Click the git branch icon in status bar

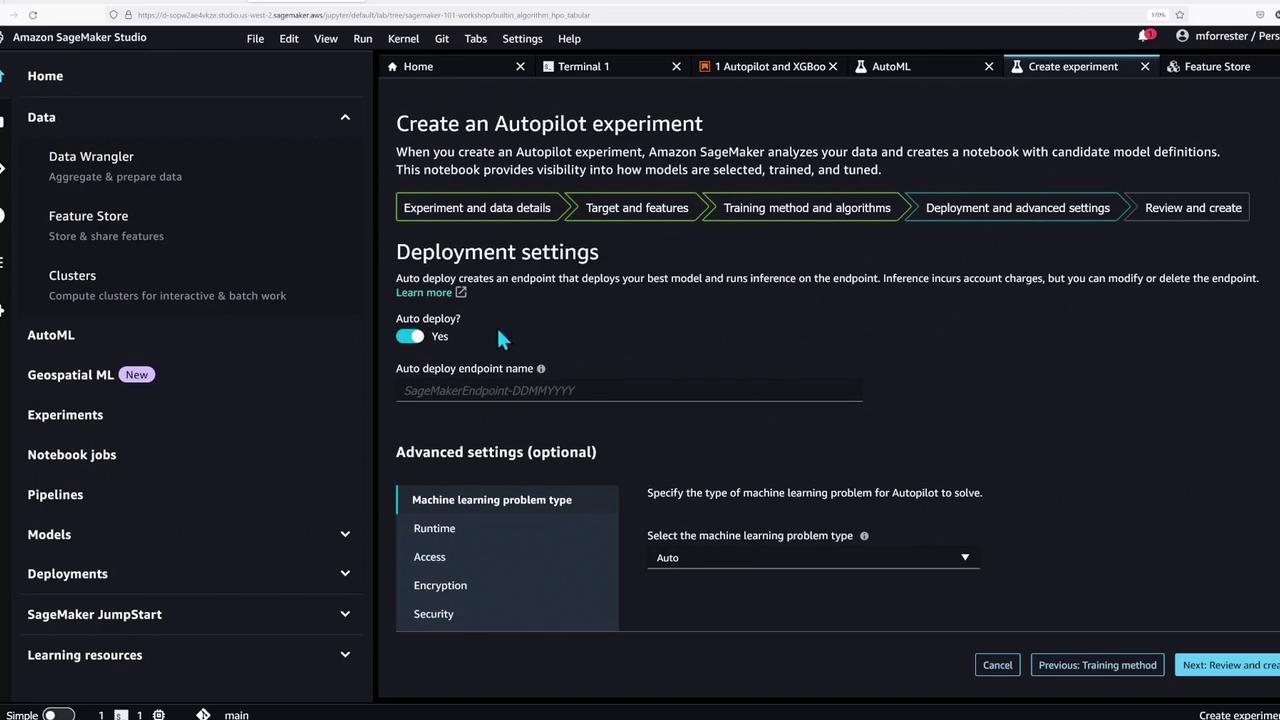203,714
